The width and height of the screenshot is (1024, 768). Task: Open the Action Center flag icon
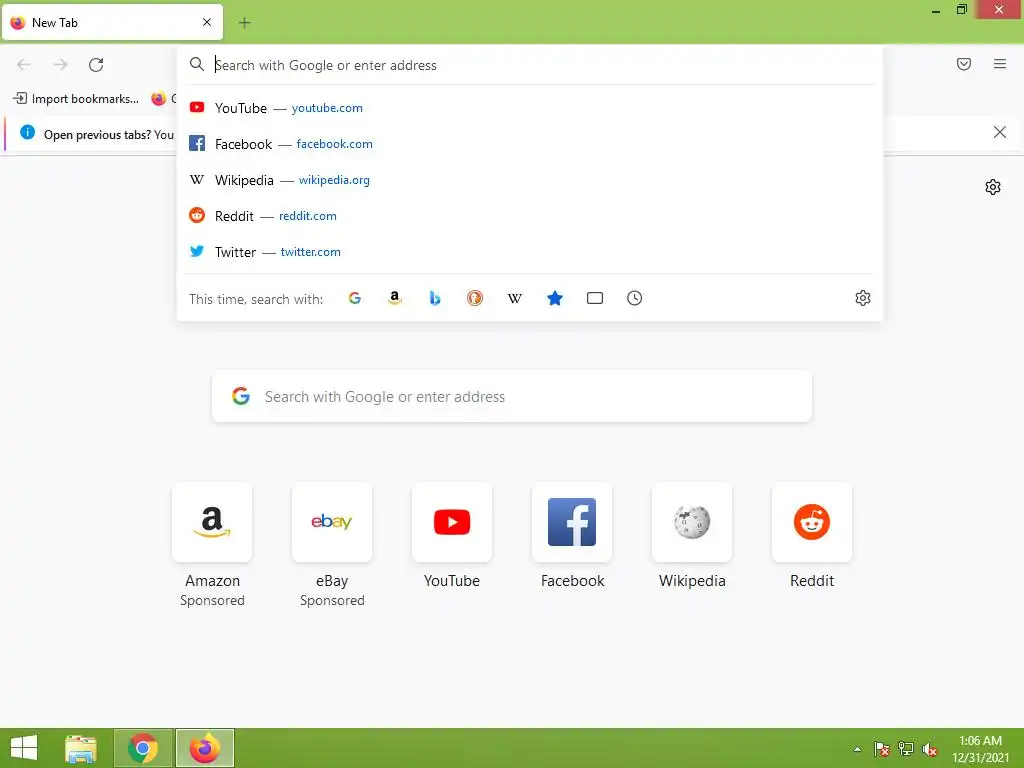(882, 749)
